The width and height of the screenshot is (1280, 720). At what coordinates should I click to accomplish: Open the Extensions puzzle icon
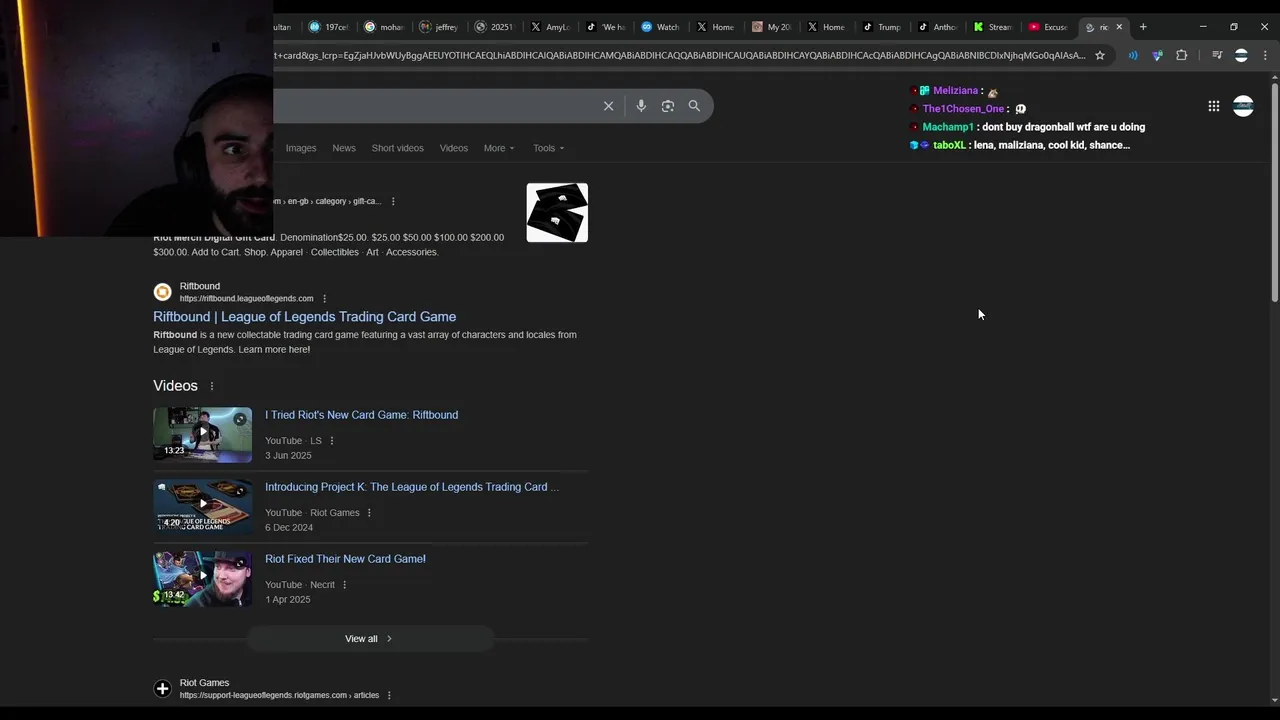coord(1181,55)
